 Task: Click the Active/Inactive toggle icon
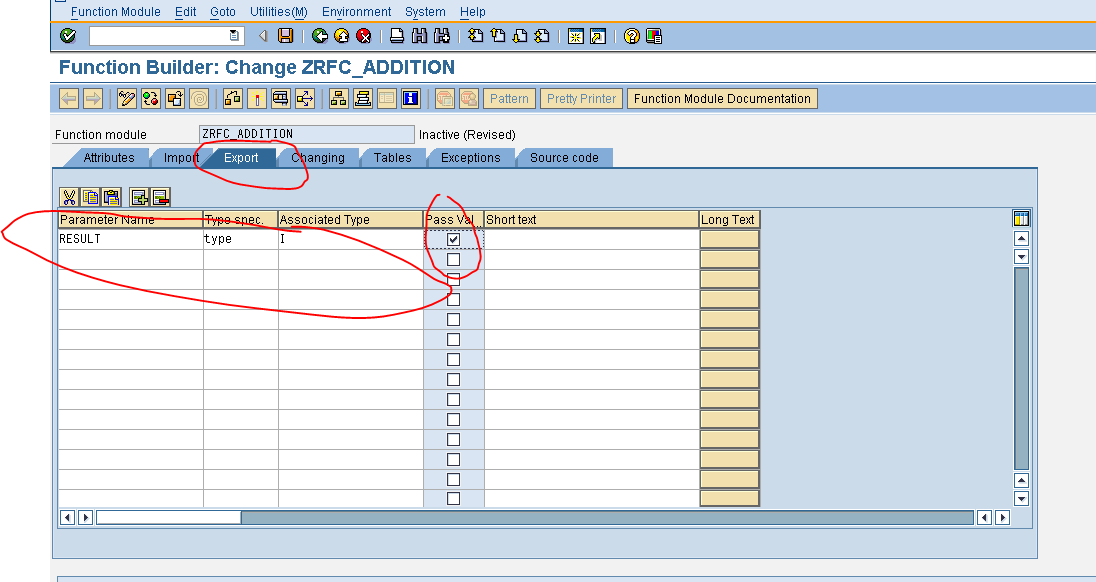(150, 99)
